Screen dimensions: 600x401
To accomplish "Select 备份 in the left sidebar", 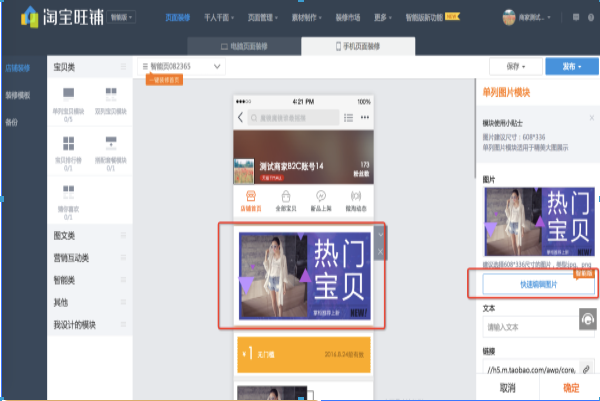I will click(11, 122).
